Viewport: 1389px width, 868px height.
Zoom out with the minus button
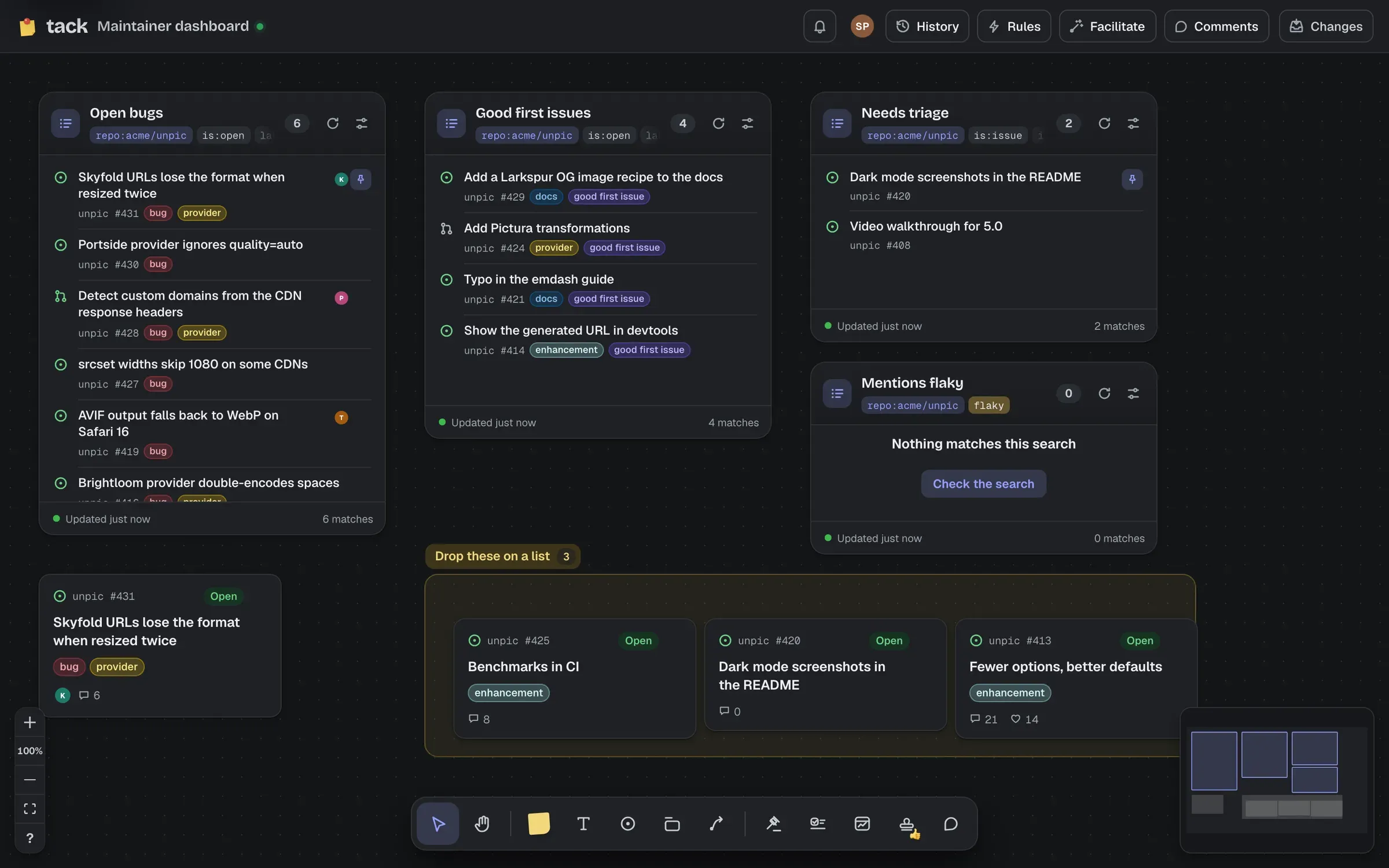(x=30, y=779)
